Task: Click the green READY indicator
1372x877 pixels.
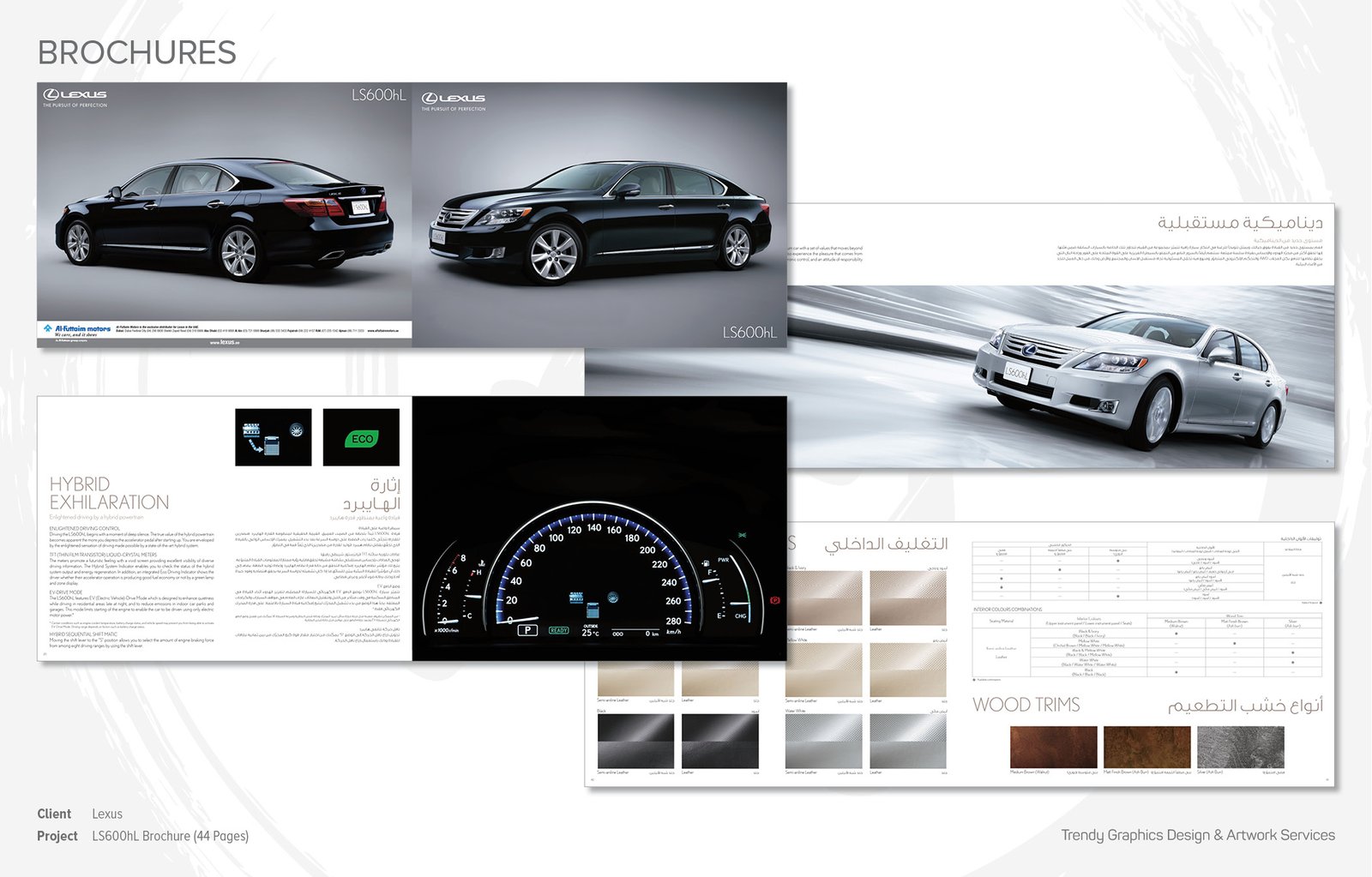Action: click(x=558, y=630)
